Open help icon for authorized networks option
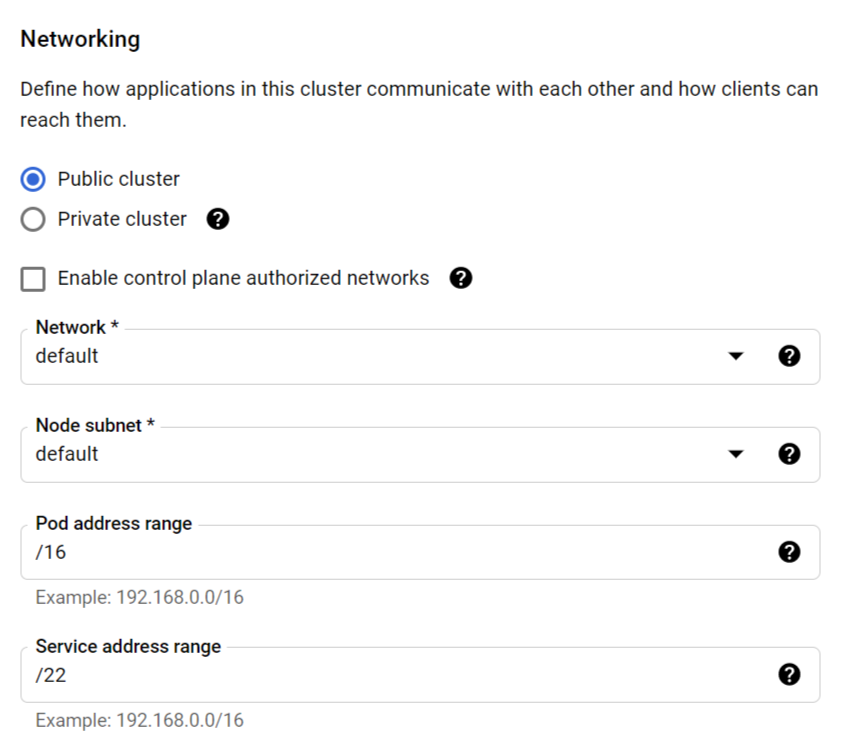 tap(461, 278)
